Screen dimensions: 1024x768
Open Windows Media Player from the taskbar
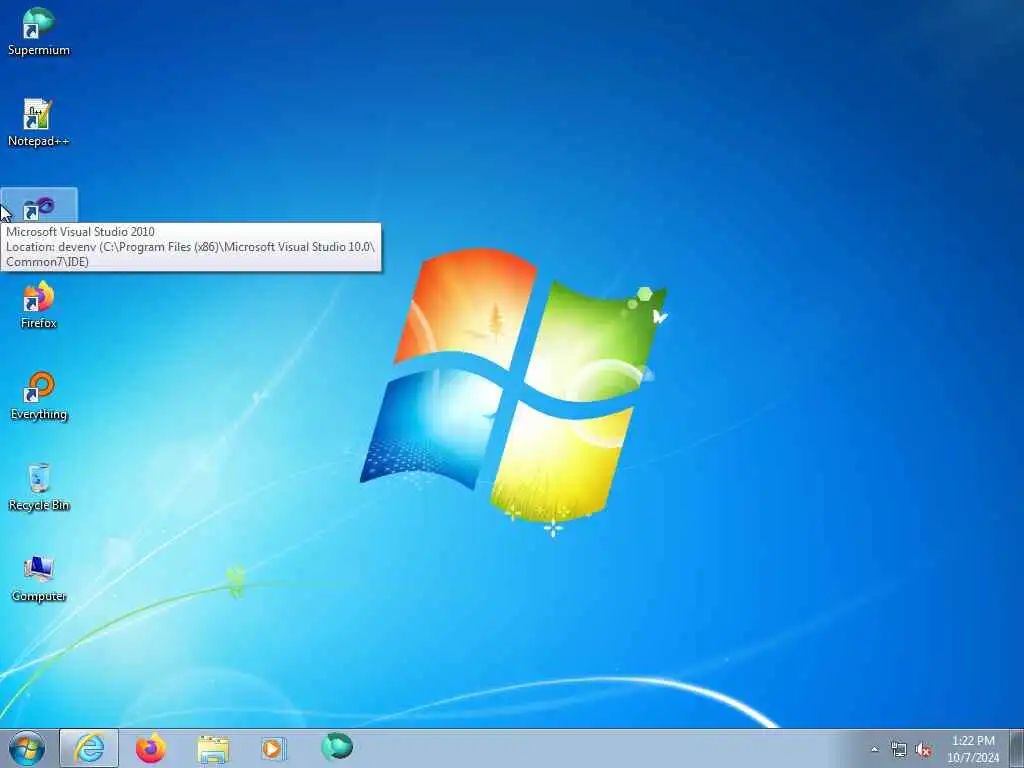tap(274, 748)
